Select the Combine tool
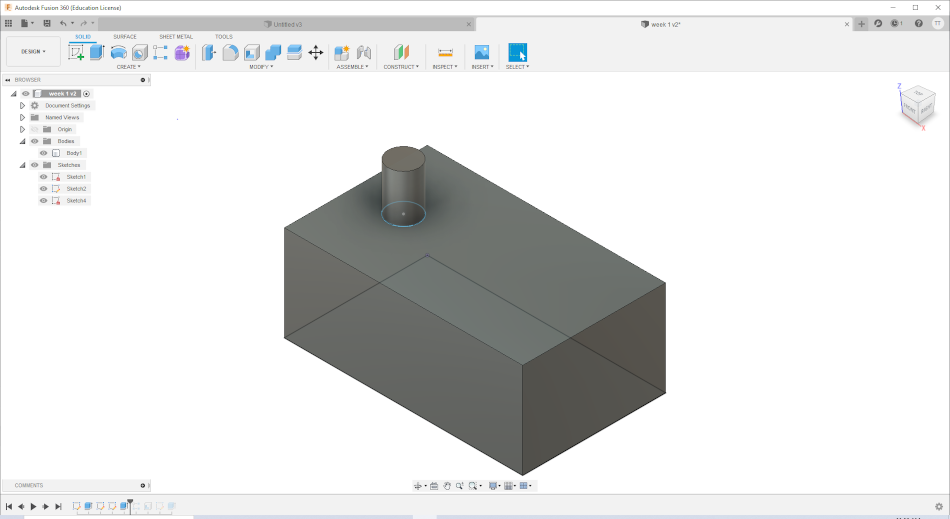Viewport: 950px width, 519px height. coord(273,53)
